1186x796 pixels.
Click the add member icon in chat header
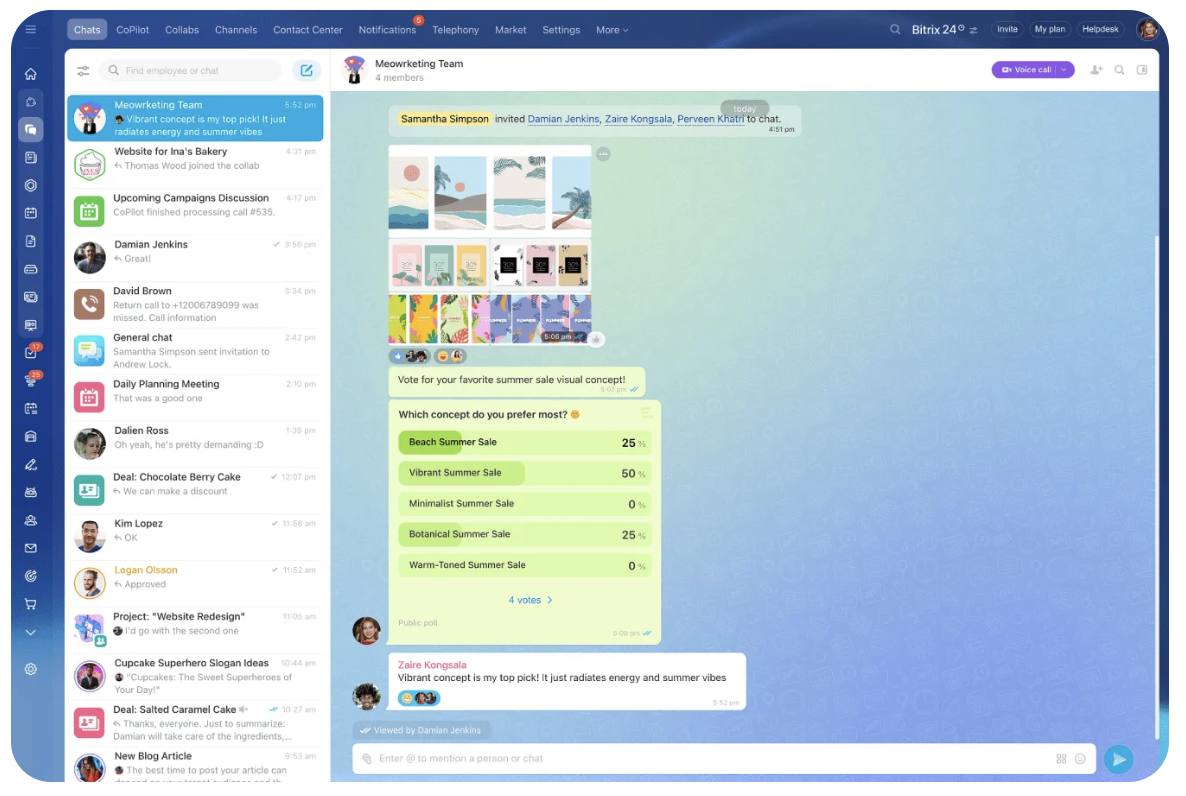[x=1096, y=70]
